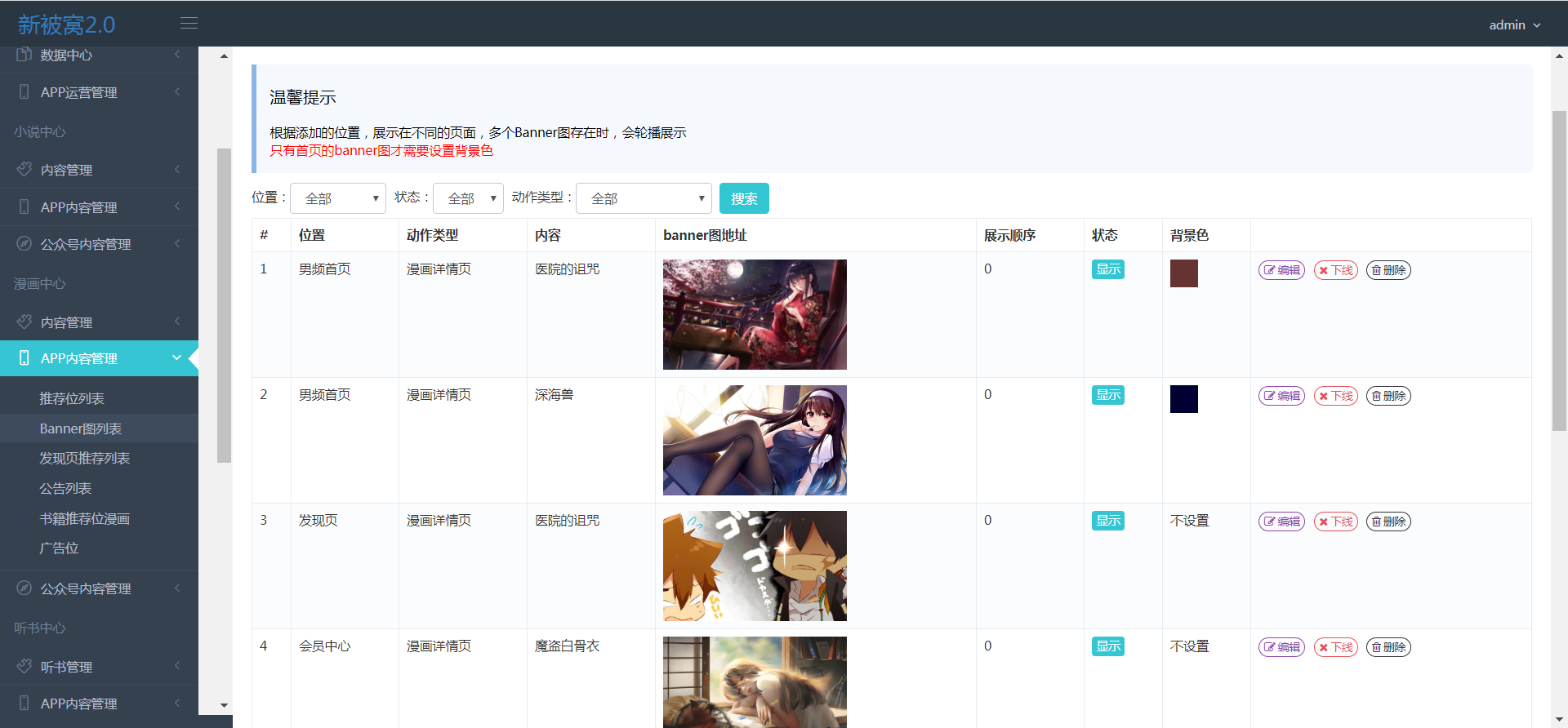Click 下线 for 魔盗白骨衣 banner

click(x=1336, y=647)
